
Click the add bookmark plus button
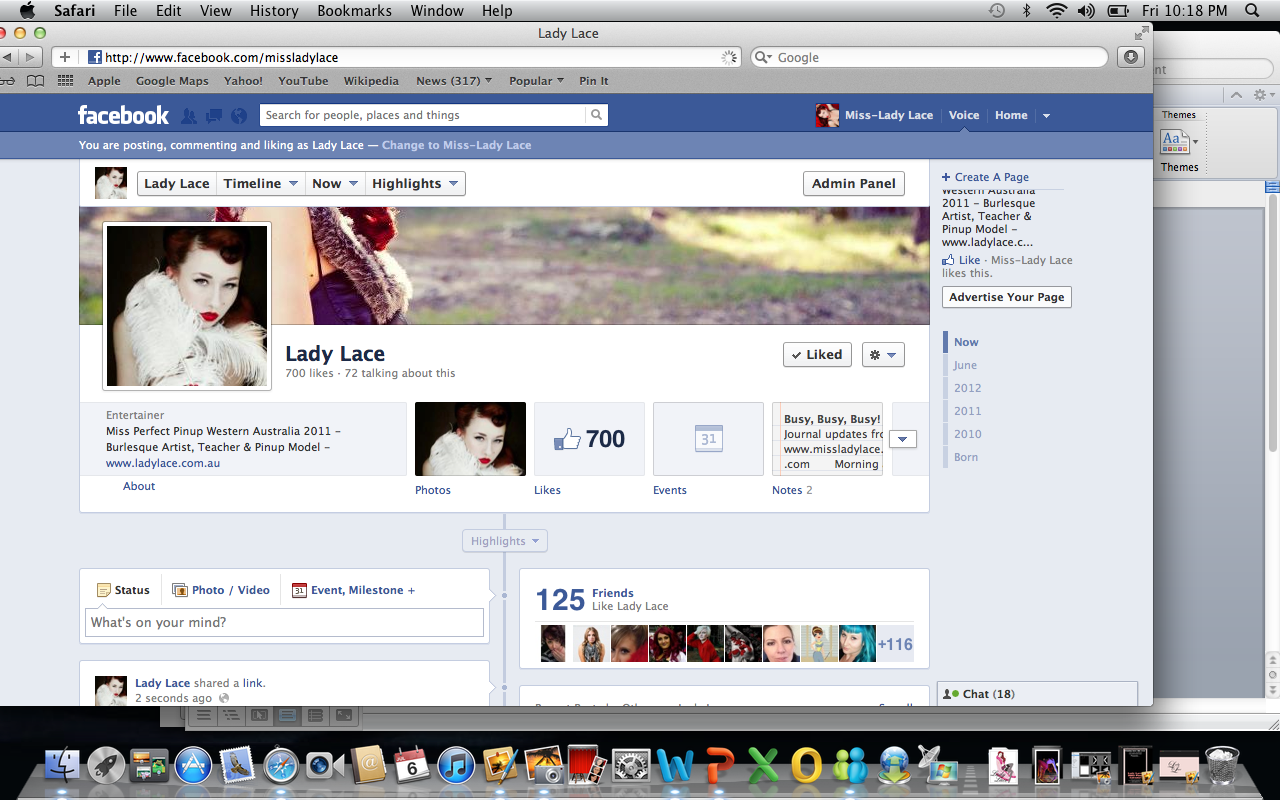(x=65, y=57)
